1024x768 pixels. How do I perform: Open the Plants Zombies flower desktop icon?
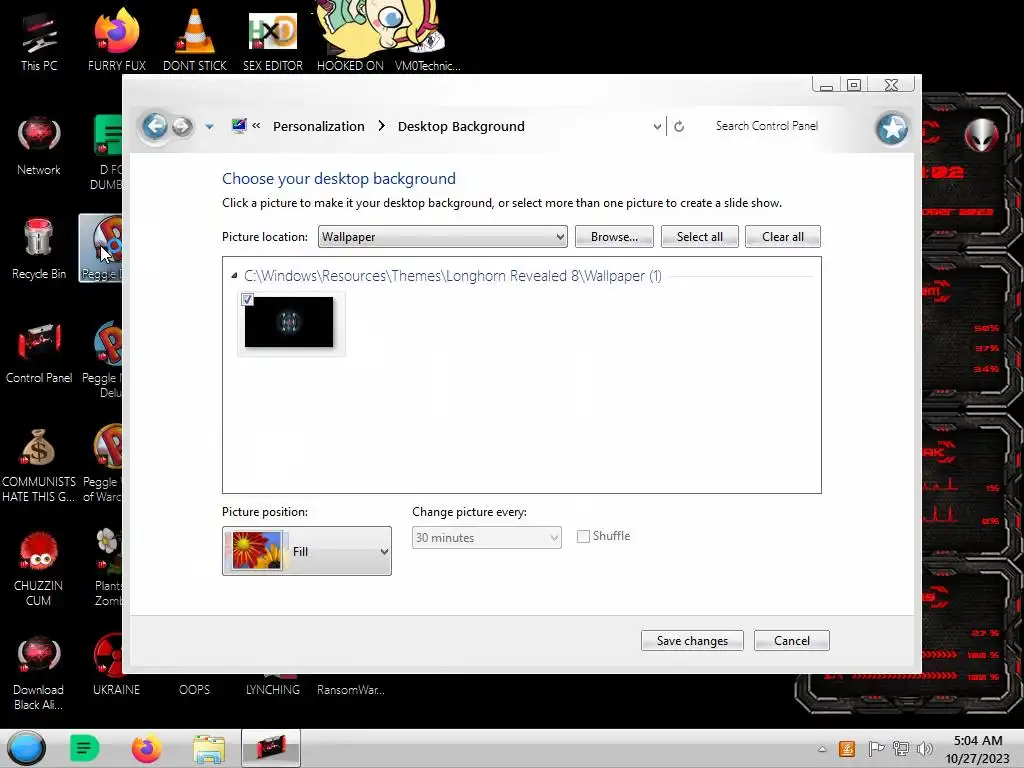[x=108, y=567]
